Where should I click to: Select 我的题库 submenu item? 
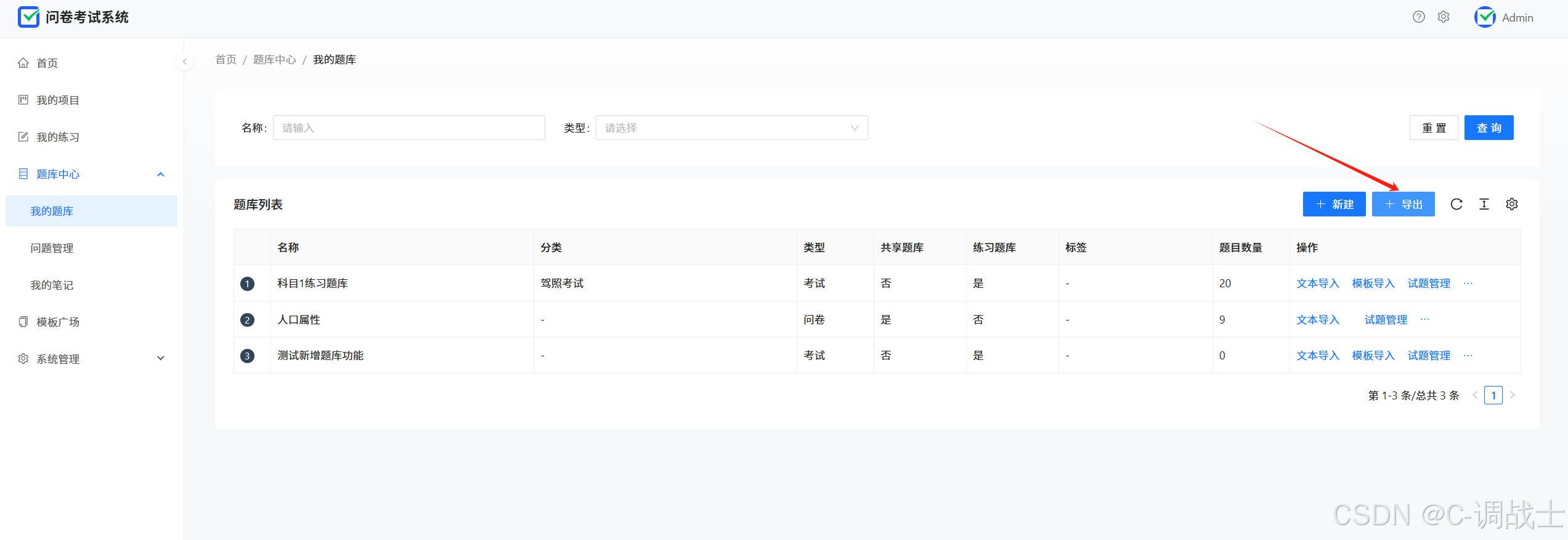point(91,211)
